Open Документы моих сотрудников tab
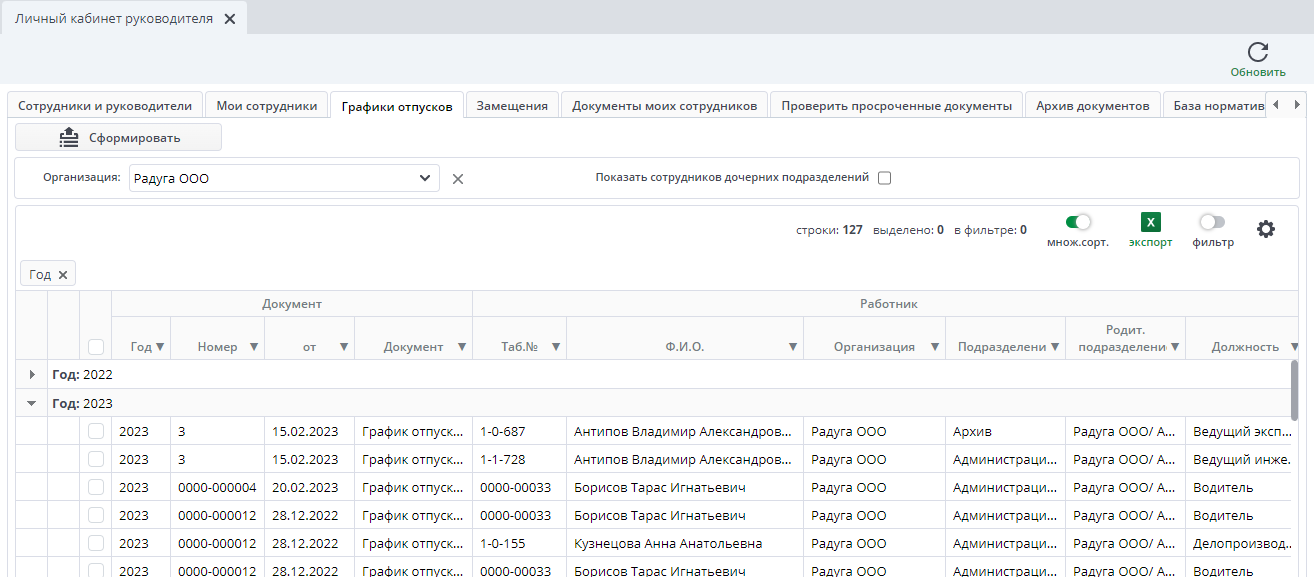 point(664,105)
